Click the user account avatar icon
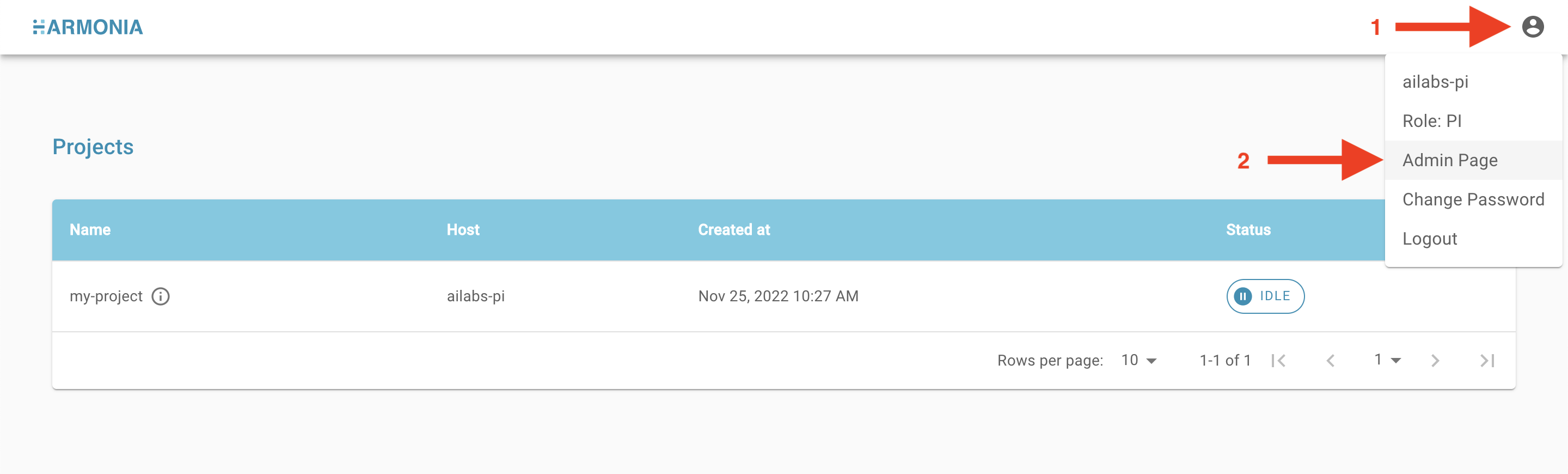1568x474 pixels. (x=1532, y=27)
